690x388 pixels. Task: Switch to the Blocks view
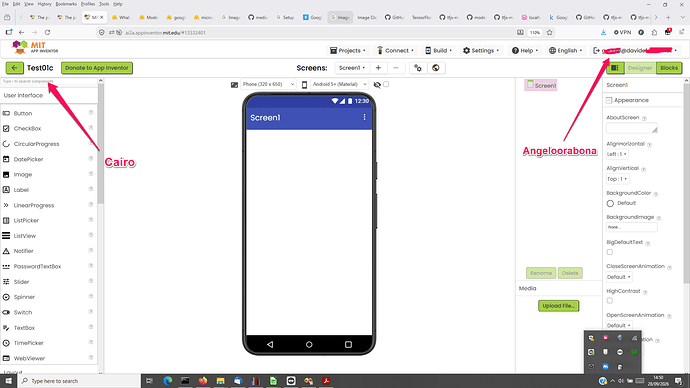[669, 68]
